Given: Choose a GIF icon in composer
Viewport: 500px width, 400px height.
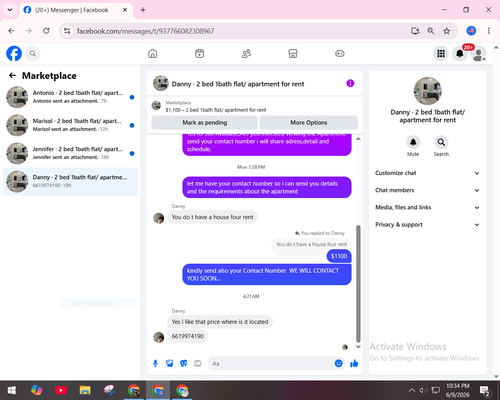Looking at the screenshot, I should pyautogui.click(x=198, y=363).
